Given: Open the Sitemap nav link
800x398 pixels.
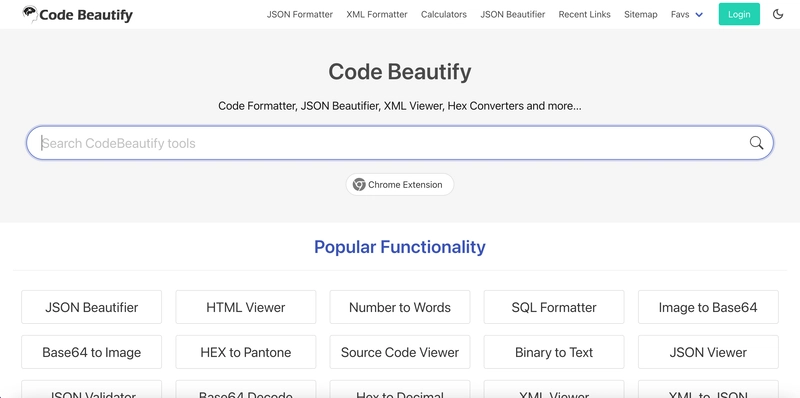Looking at the screenshot, I should click(x=640, y=15).
